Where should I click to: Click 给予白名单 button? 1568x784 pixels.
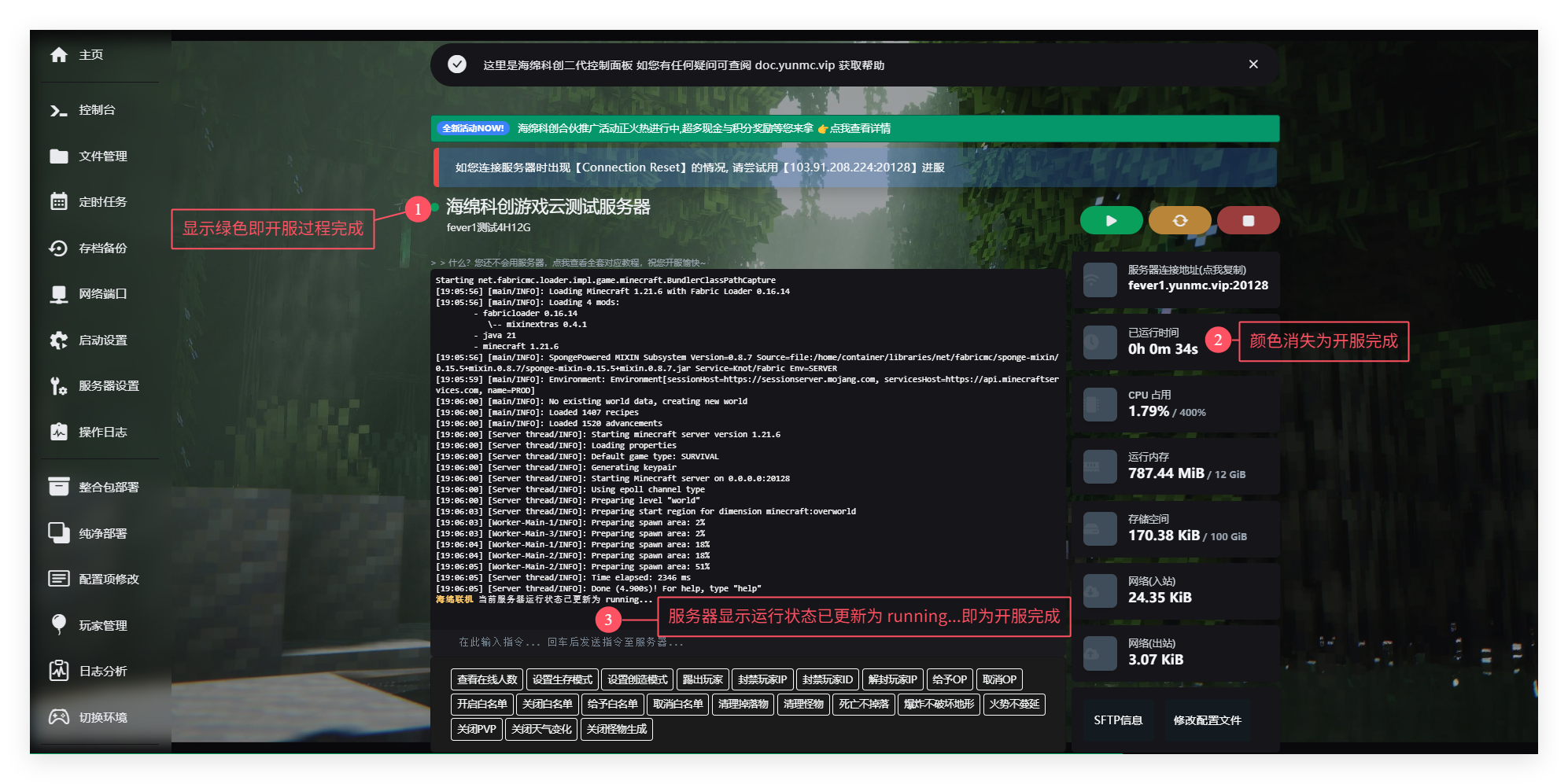click(x=613, y=705)
